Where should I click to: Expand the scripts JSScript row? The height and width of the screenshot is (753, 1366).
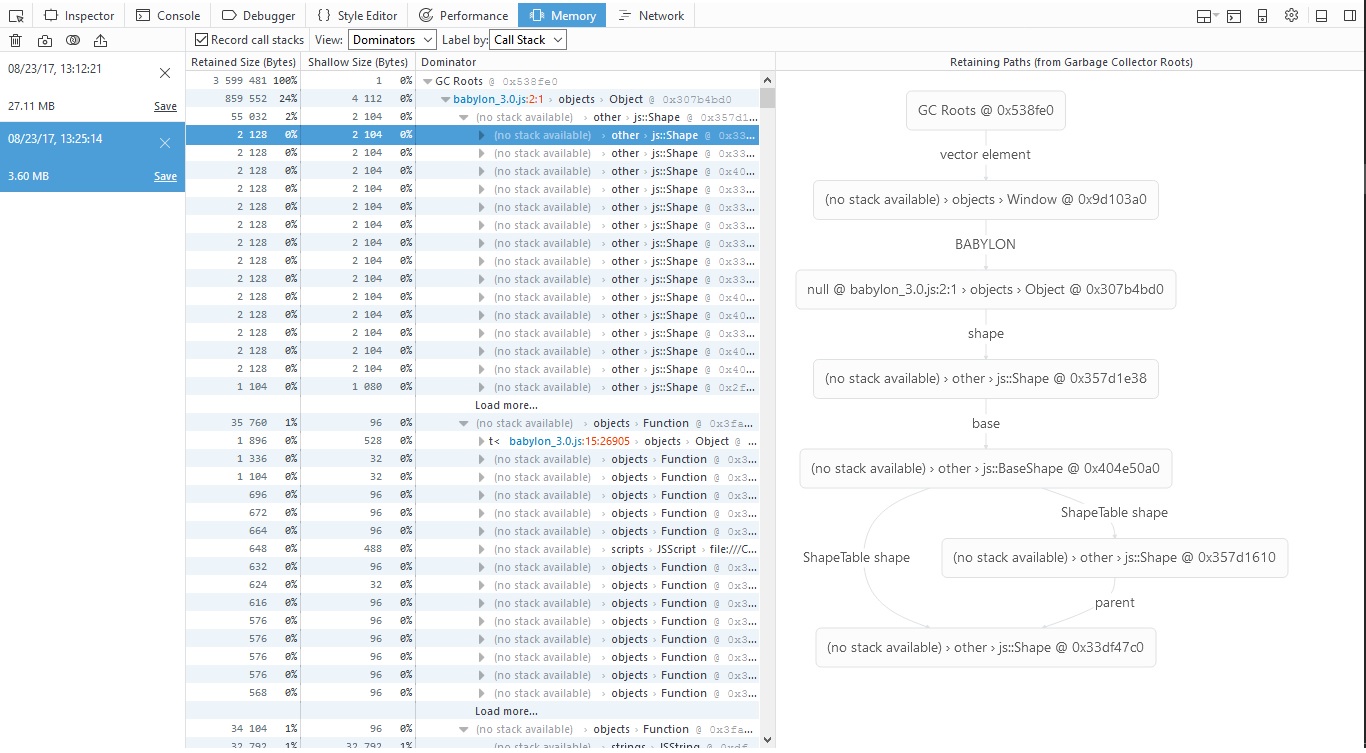click(x=481, y=549)
